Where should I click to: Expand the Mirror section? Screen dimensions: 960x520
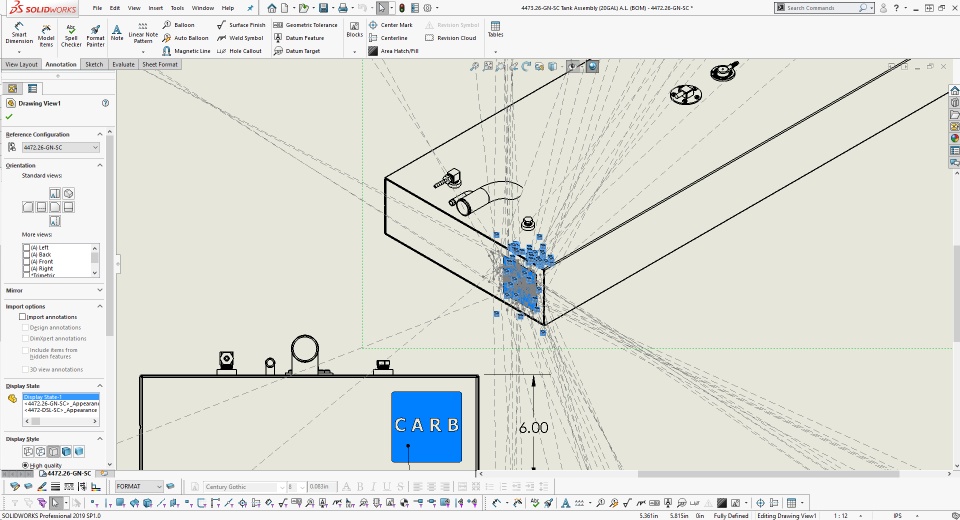100,290
